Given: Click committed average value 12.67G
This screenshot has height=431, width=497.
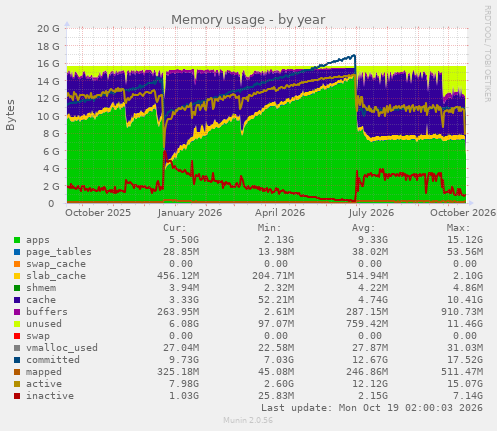Looking at the screenshot, I should (370, 360).
